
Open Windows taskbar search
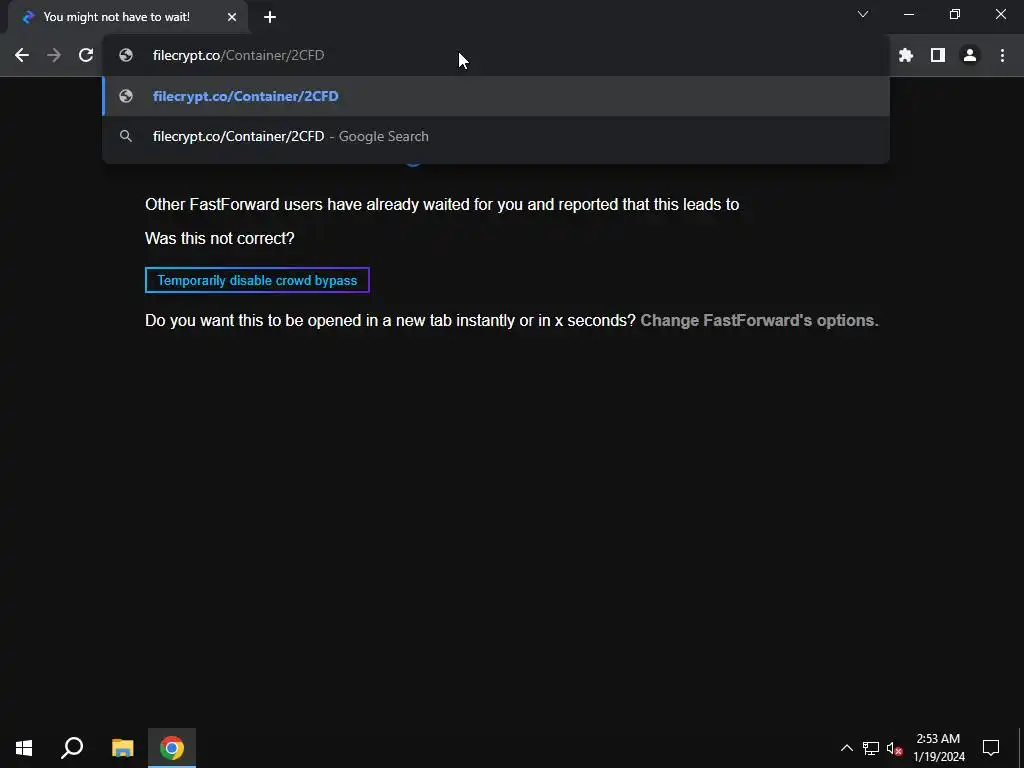(72, 748)
